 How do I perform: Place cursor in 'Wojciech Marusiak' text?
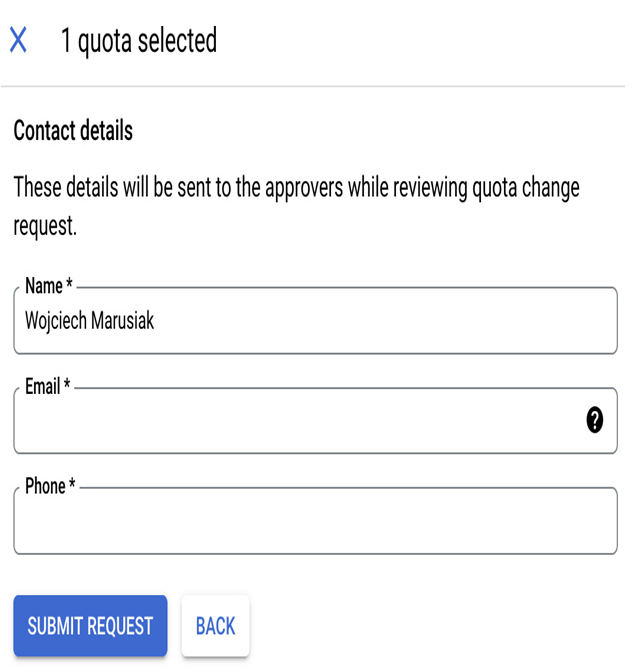(89, 321)
